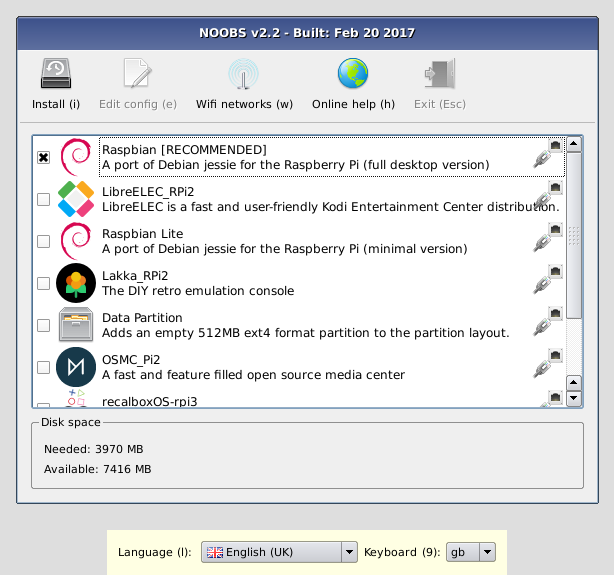Select the 'Data Partition' title text
Viewport: 614px width, 575px height.
[x=142, y=318]
